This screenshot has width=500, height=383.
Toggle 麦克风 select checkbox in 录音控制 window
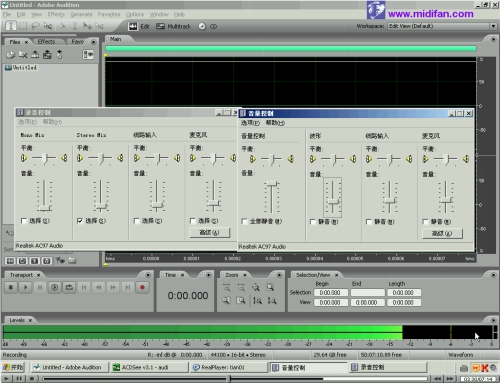pyautogui.click(x=192, y=221)
